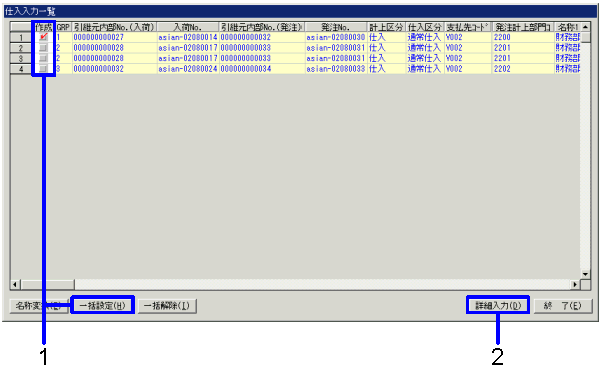
Task: Select 通常仕入 cell in row 4
Action: coord(425,69)
